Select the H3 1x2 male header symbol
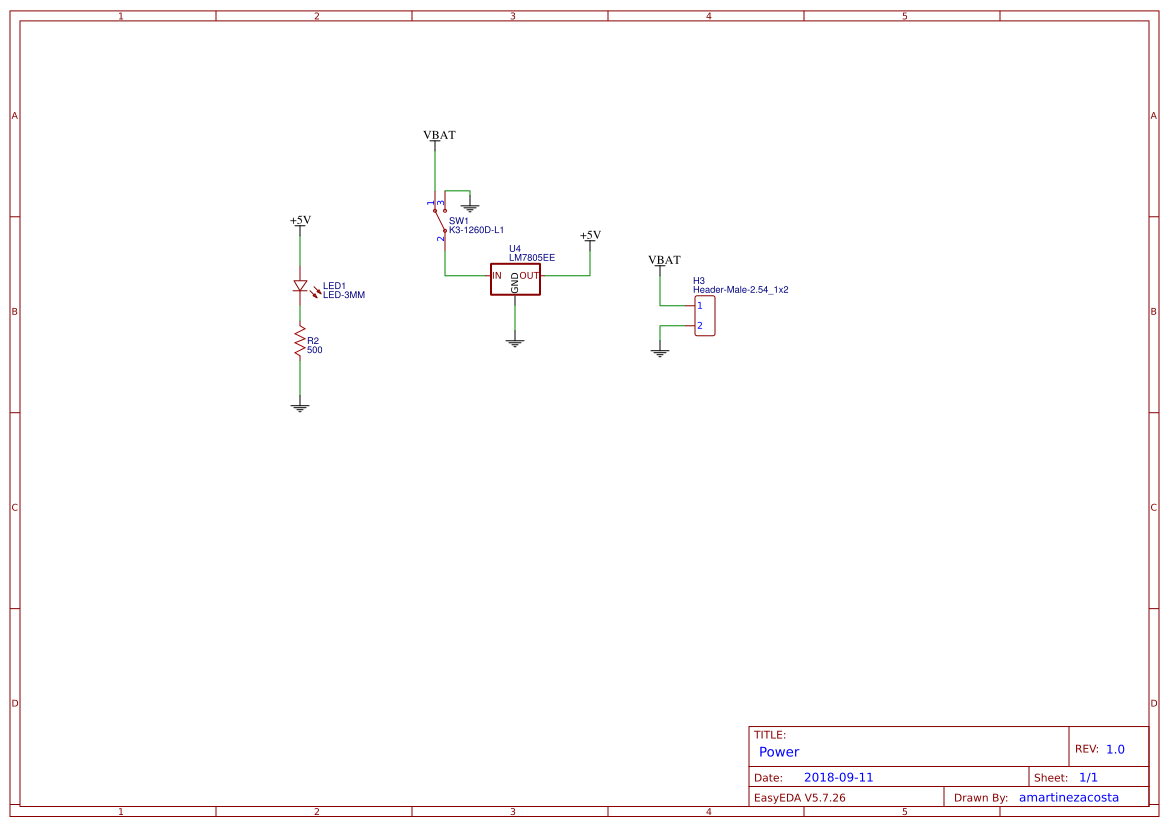The width and height of the screenshot is (1169, 827). click(706, 315)
